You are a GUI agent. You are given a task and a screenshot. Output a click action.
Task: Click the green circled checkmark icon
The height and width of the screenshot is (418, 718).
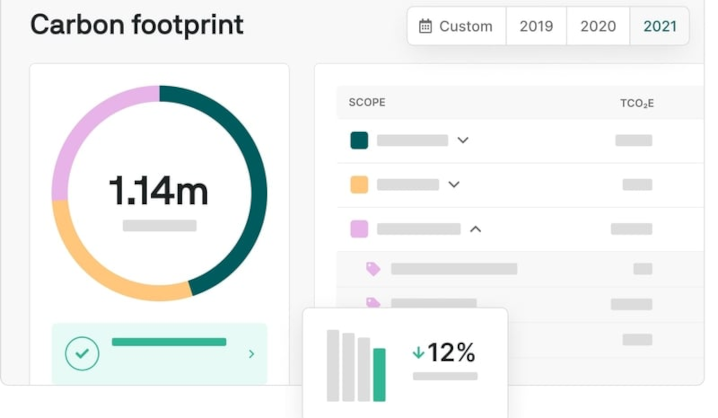tap(82, 353)
